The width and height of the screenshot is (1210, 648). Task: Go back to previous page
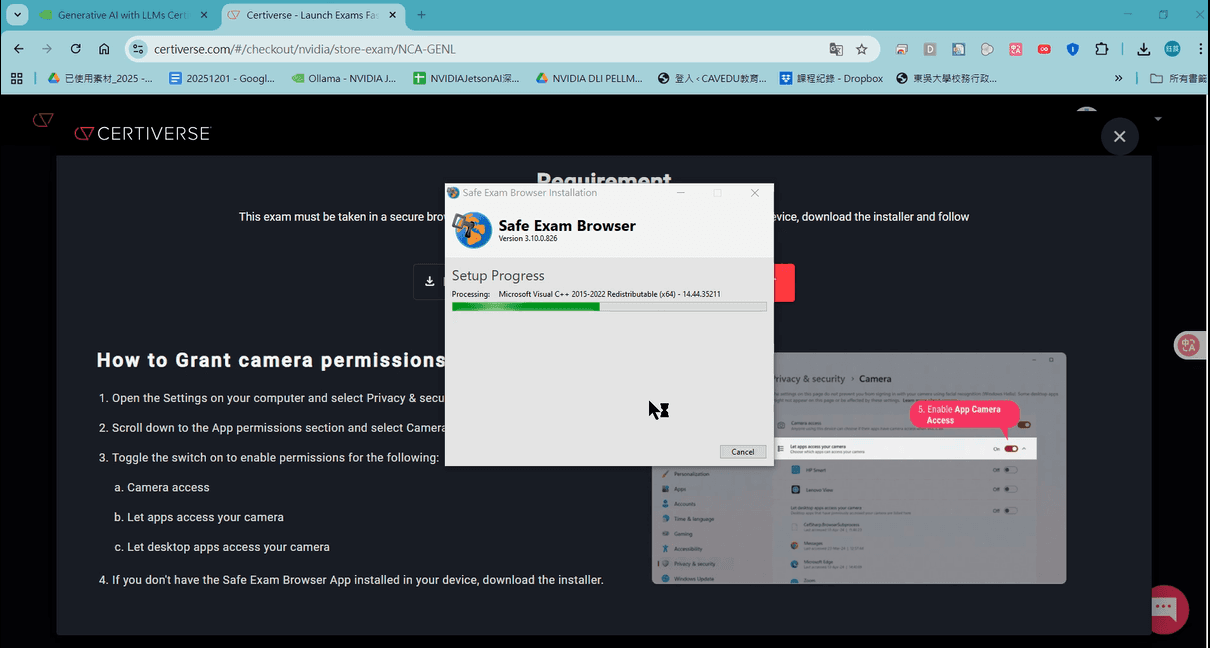19,48
